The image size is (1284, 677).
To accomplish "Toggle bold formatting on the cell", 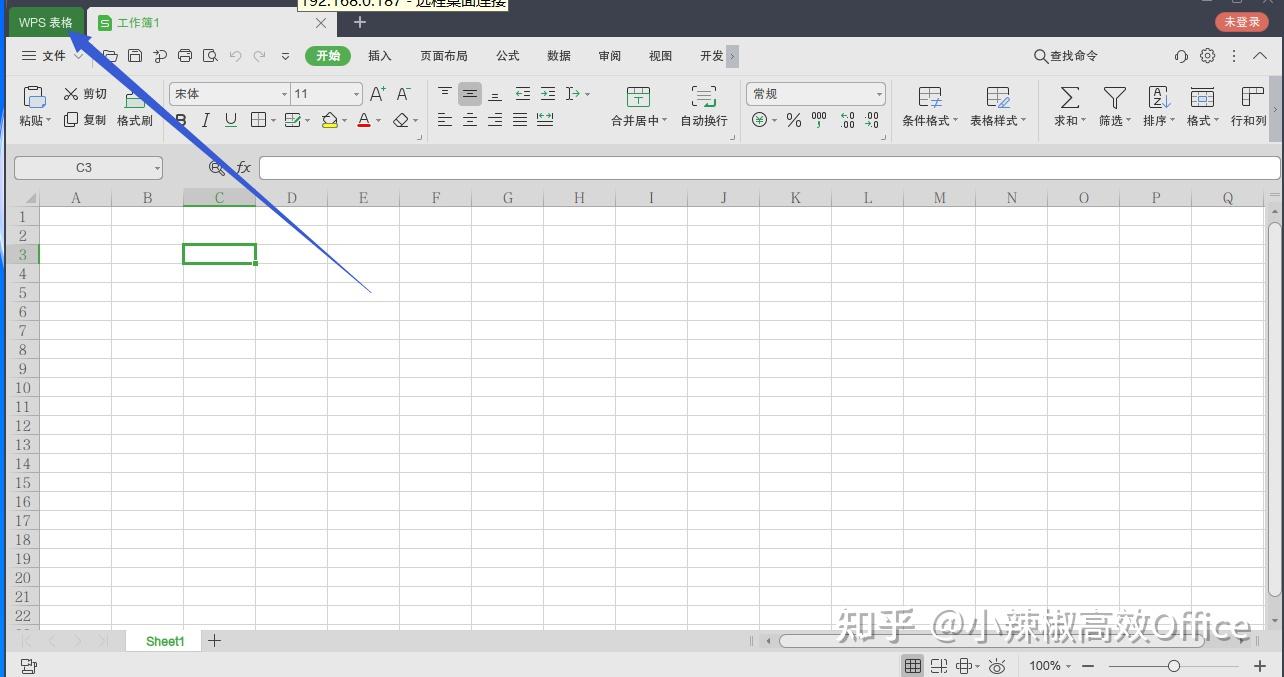I will [181, 119].
